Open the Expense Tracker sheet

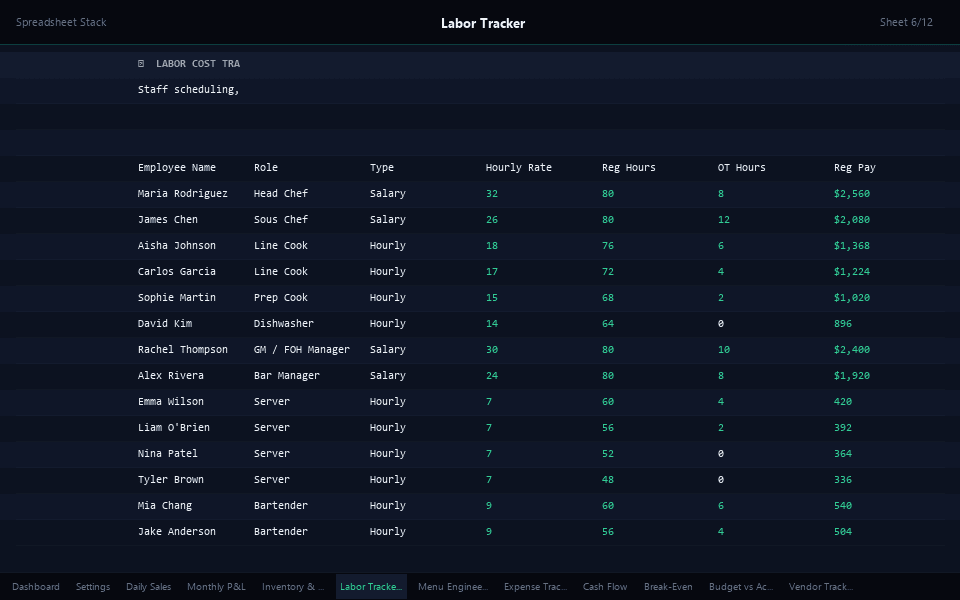coord(535,587)
